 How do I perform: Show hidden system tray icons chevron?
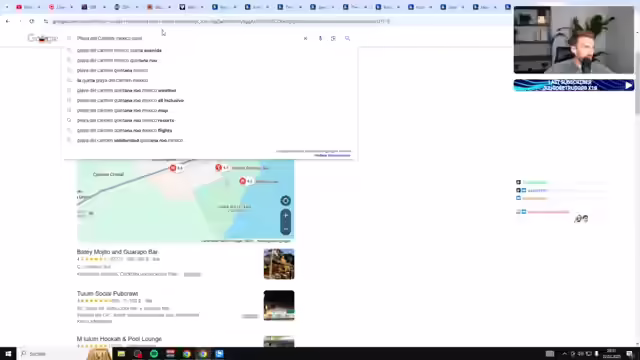[564, 354]
